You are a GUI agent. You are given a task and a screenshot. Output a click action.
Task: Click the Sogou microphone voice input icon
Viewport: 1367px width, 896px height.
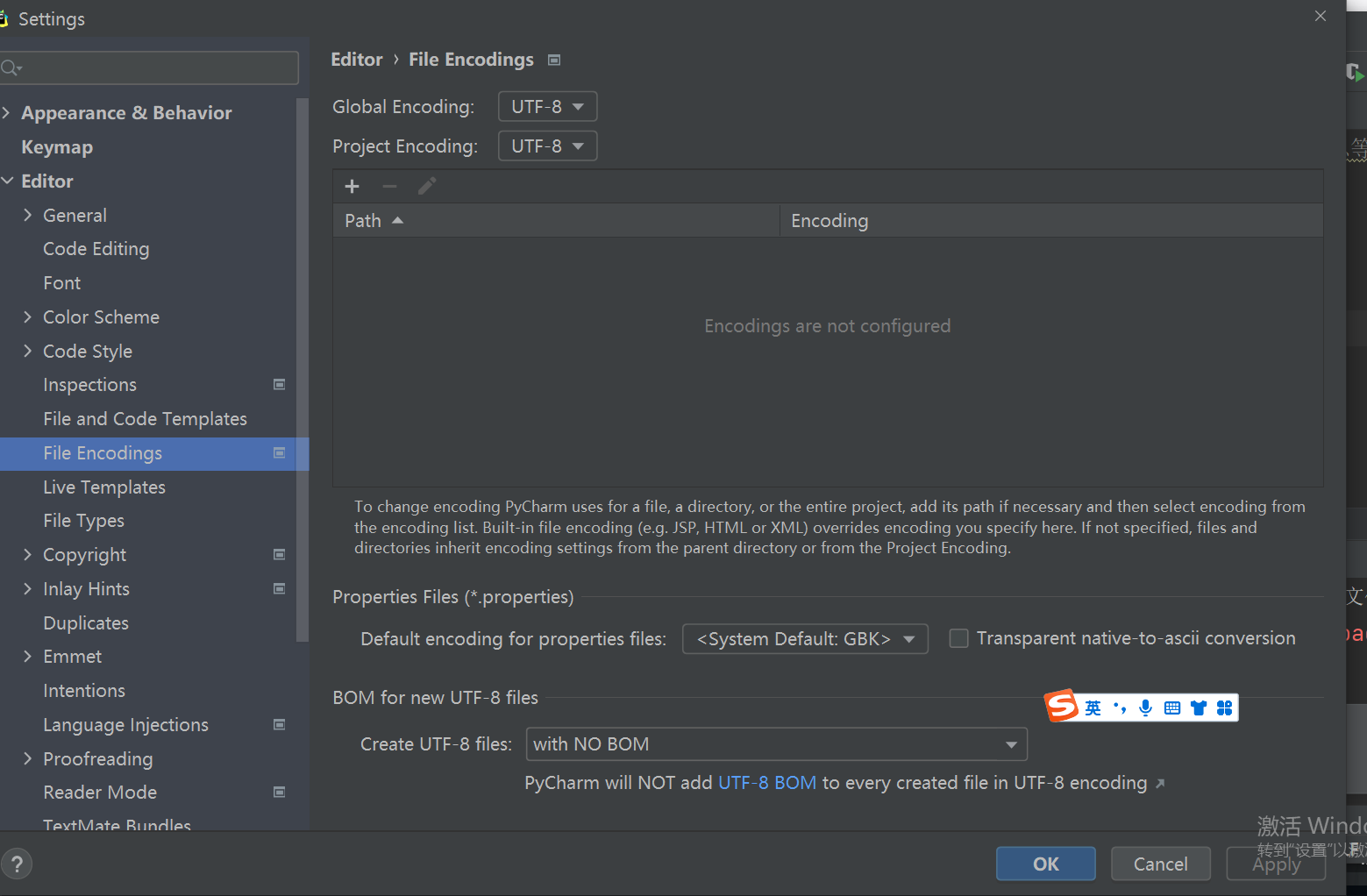[x=1145, y=708]
